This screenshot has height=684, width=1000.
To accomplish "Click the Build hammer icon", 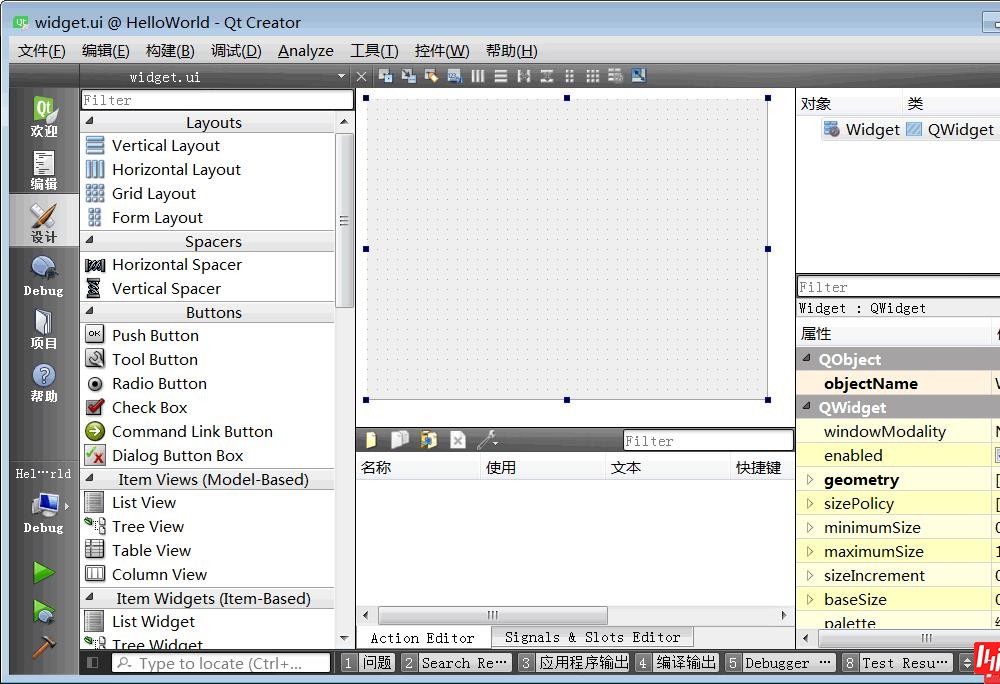I will click(x=43, y=647).
